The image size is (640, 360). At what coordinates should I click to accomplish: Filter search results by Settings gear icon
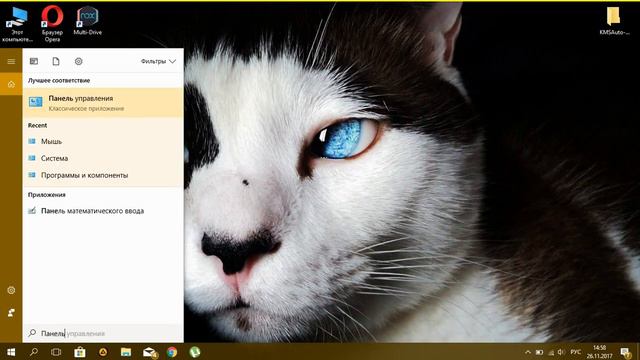78,61
